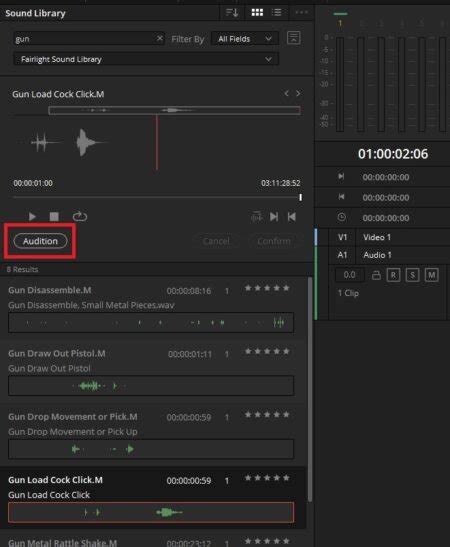450x547 pixels.
Task: Click the 1 Clip label under Audio 1
Action: [x=348, y=293]
